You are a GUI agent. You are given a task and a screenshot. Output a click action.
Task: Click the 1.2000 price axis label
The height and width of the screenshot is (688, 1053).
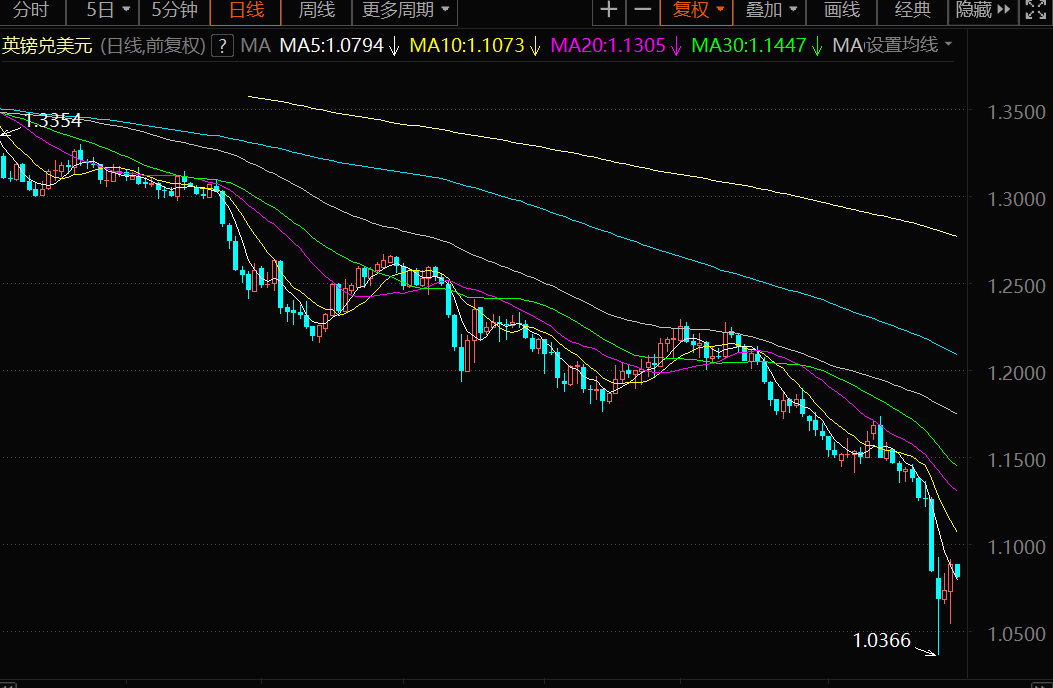(x=1016, y=373)
